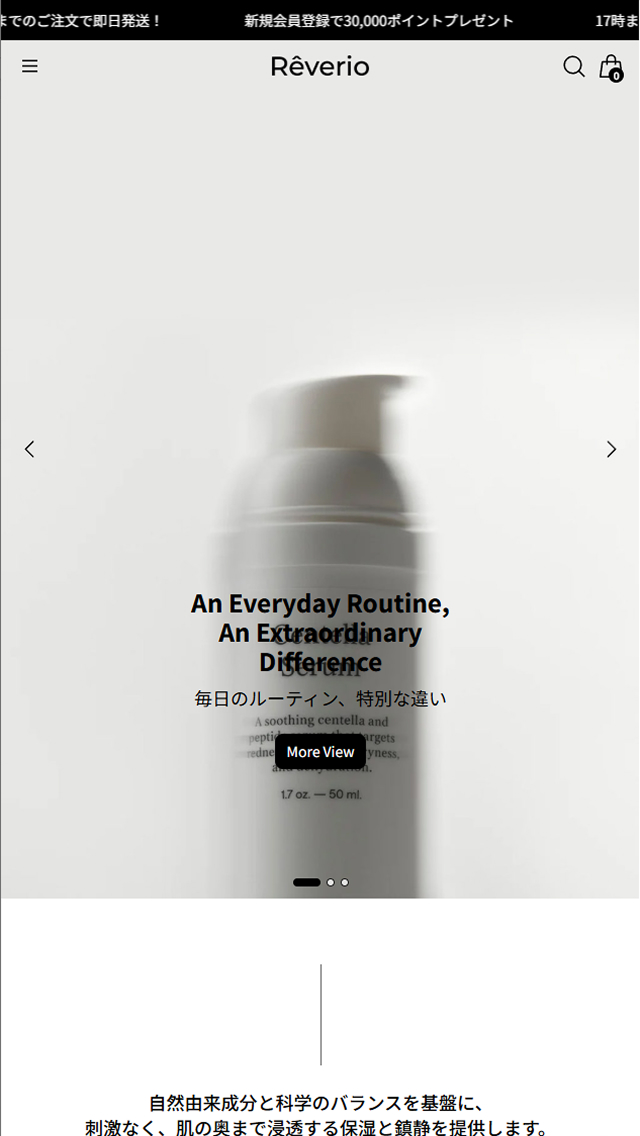Viewport: 640px width, 1136px height.
Task: Select the first active slide indicator
Action: tap(307, 882)
